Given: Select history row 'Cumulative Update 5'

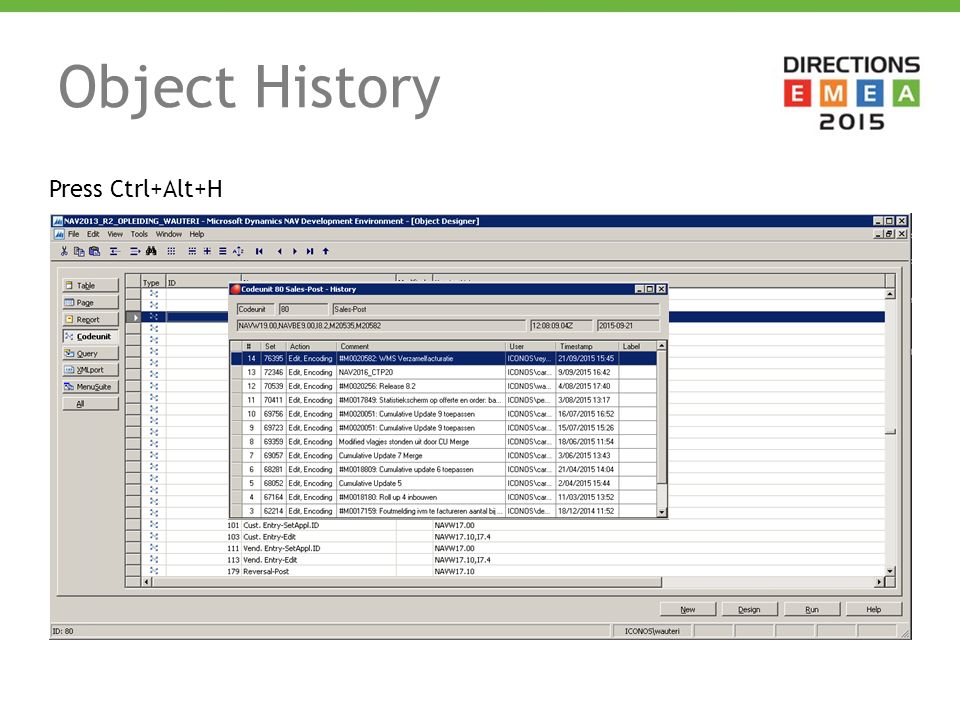Looking at the screenshot, I should coord(443,483).
